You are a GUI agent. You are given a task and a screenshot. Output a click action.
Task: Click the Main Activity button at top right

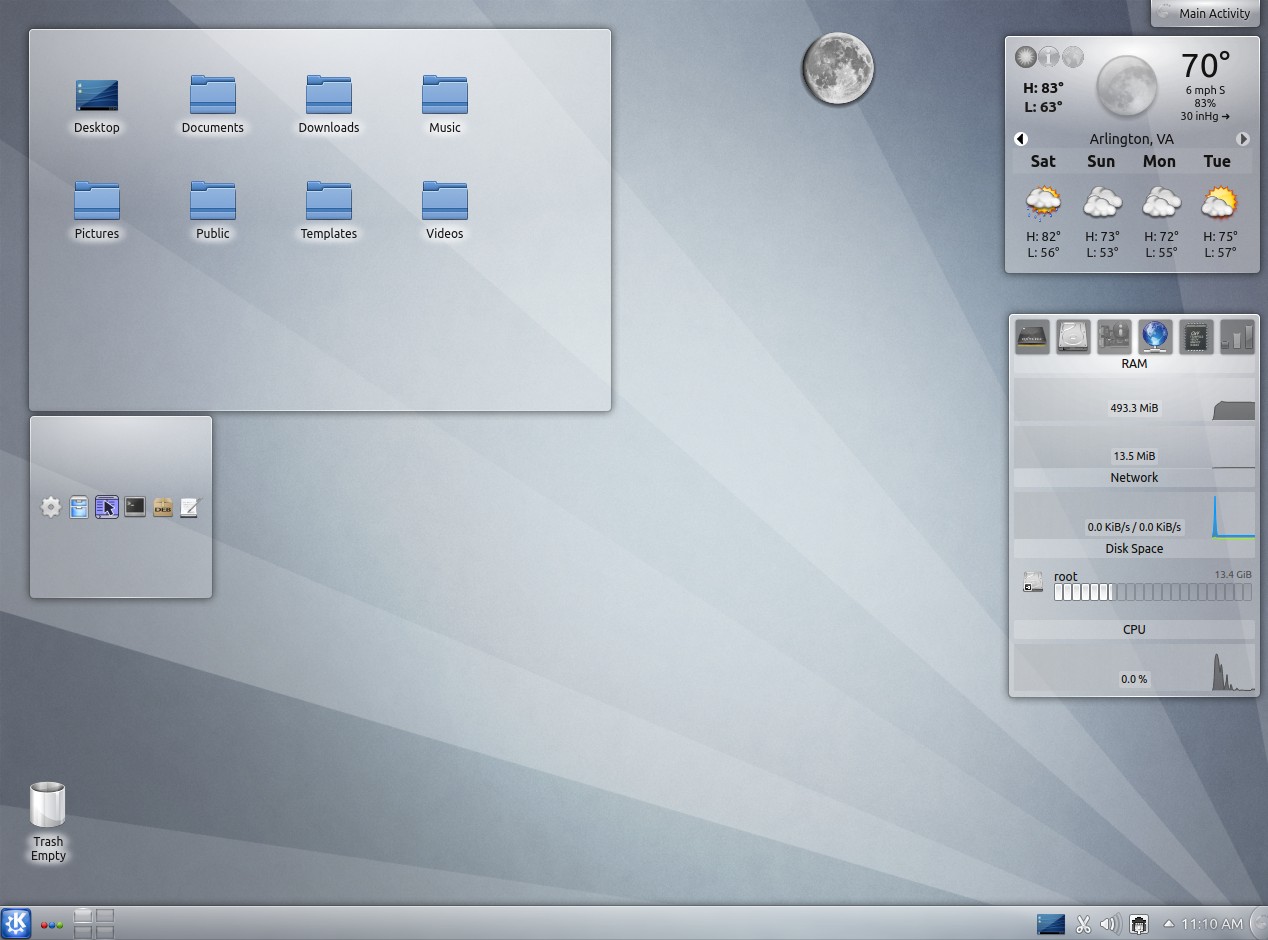click(x=1204, y=13)
